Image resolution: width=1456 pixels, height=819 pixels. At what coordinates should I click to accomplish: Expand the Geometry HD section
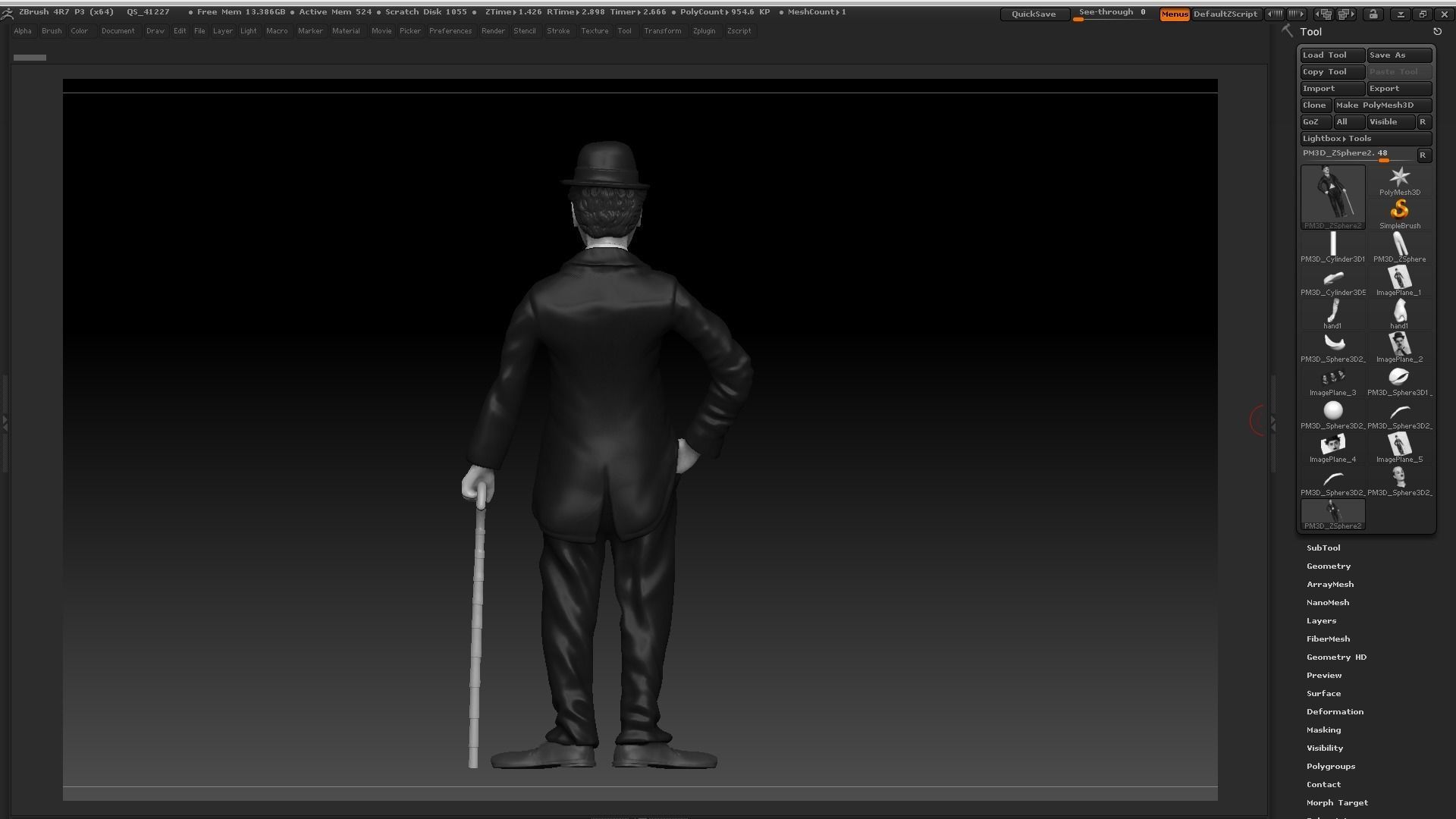point(1336,657)
